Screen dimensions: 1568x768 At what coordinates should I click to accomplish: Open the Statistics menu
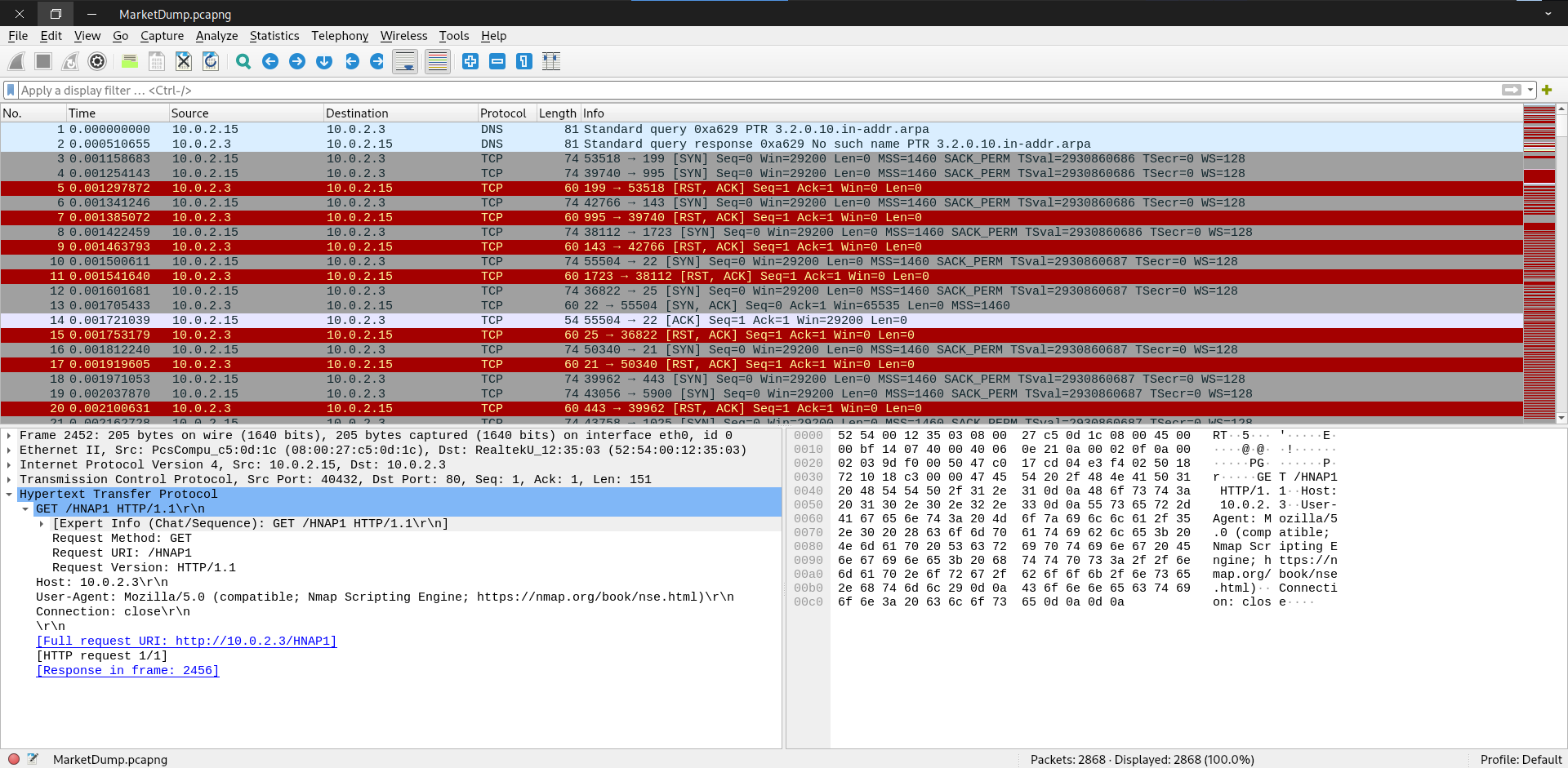pos(274,36)
